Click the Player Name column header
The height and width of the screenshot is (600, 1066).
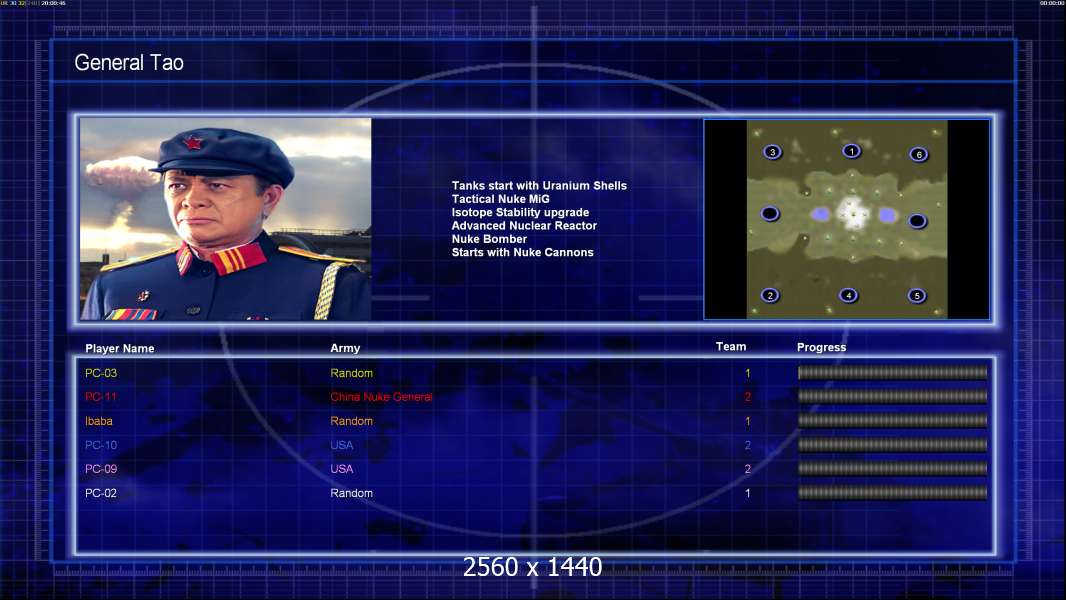[x=120, y=349]
